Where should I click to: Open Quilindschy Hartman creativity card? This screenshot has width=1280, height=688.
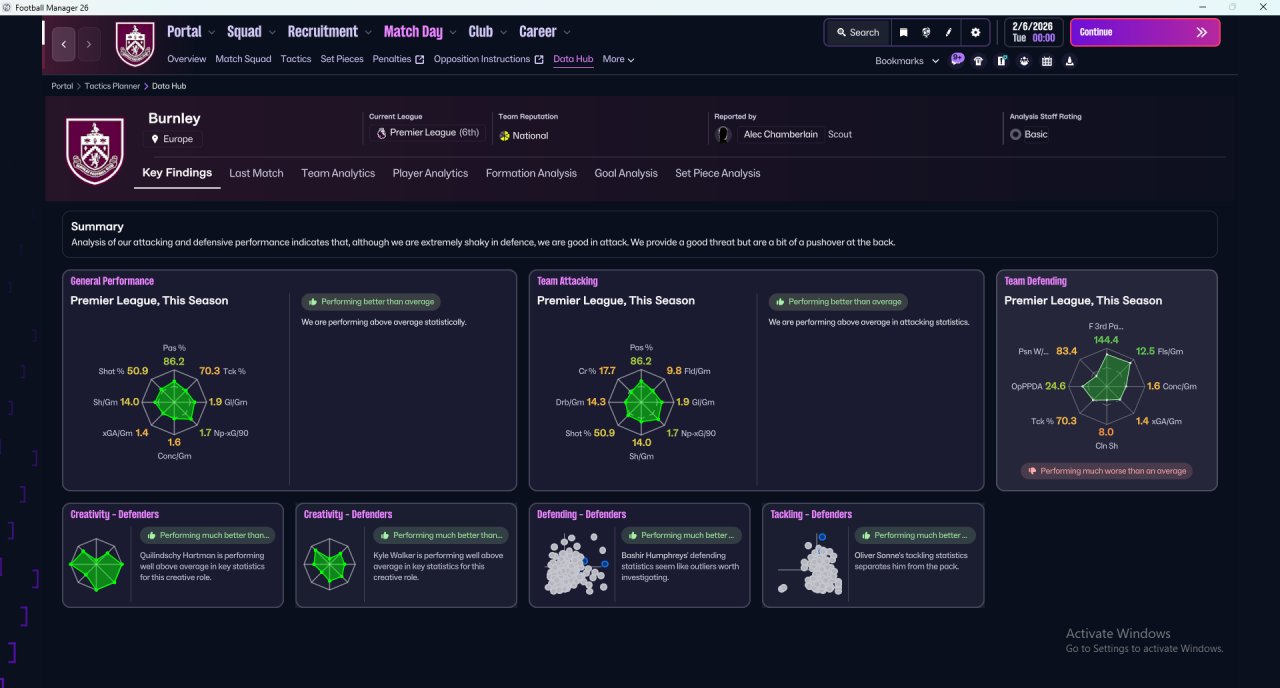173,555
